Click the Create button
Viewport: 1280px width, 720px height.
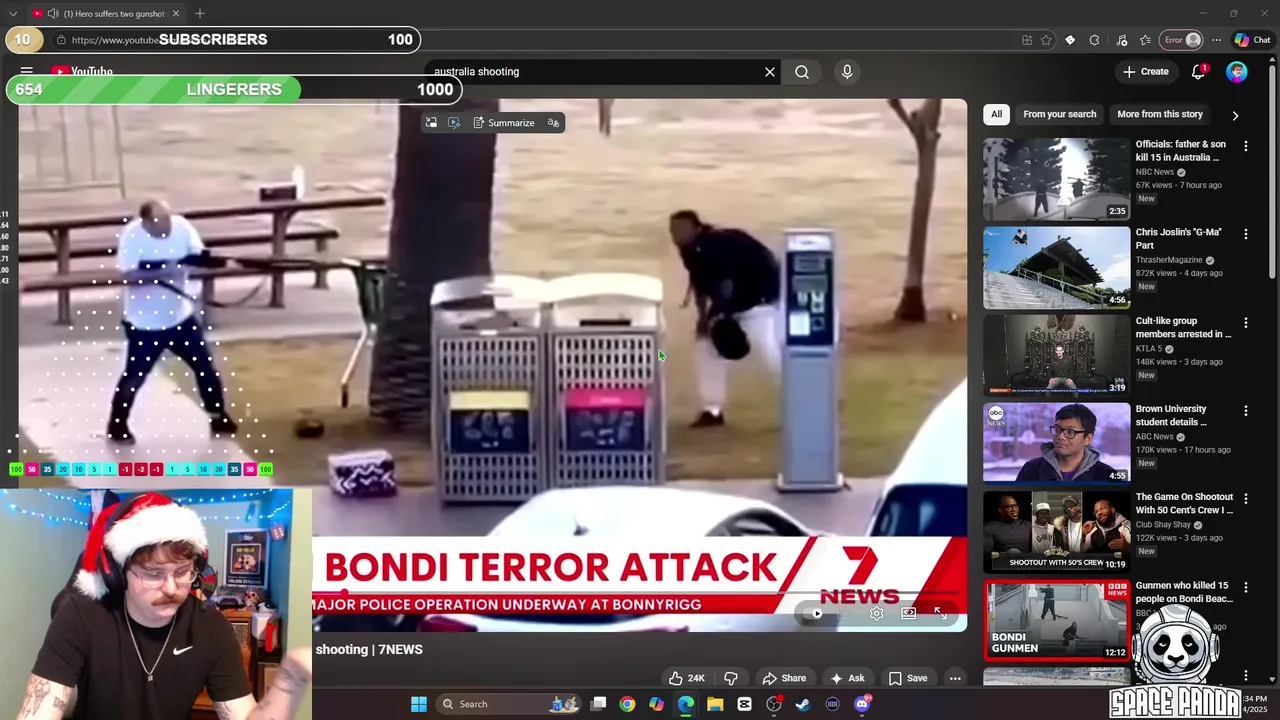1145,72
